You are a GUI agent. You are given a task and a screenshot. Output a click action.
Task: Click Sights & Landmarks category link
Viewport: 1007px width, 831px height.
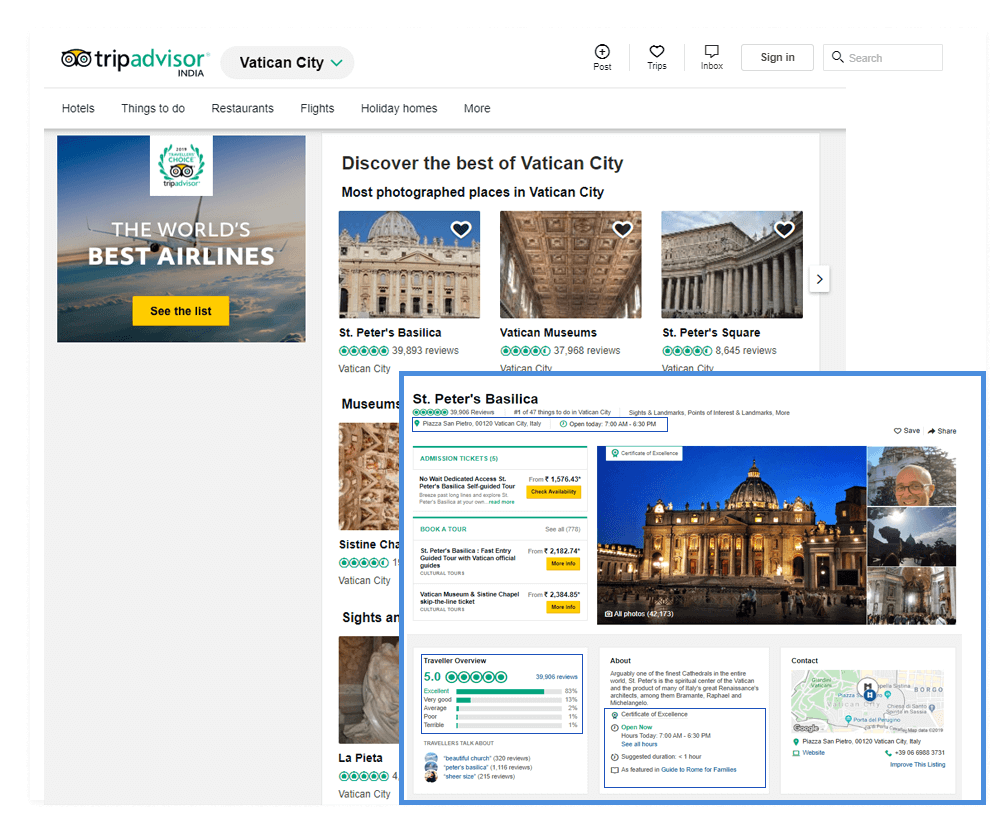(x=656, y=413)
